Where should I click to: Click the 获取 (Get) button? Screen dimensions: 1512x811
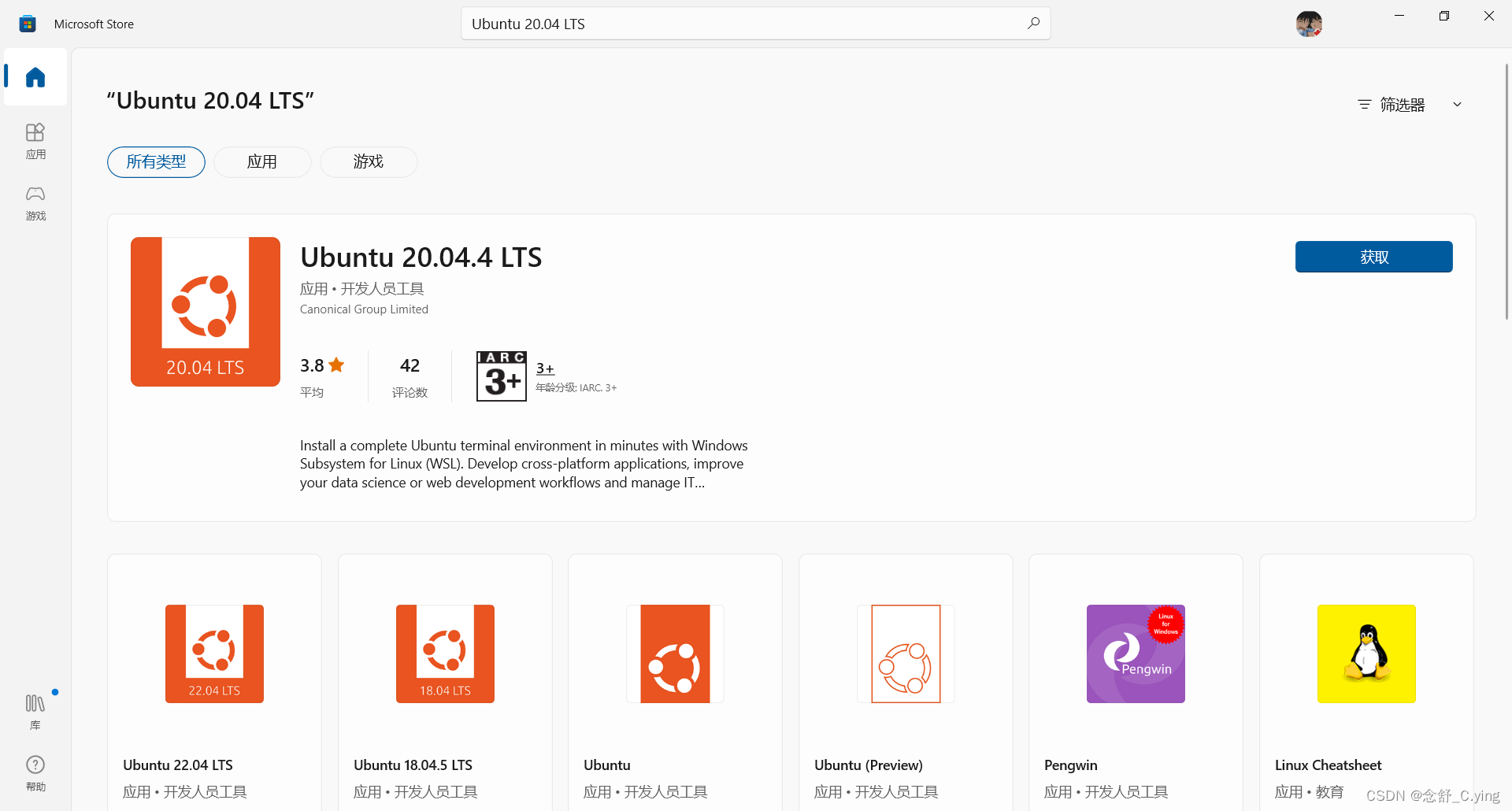(1374, 257)
